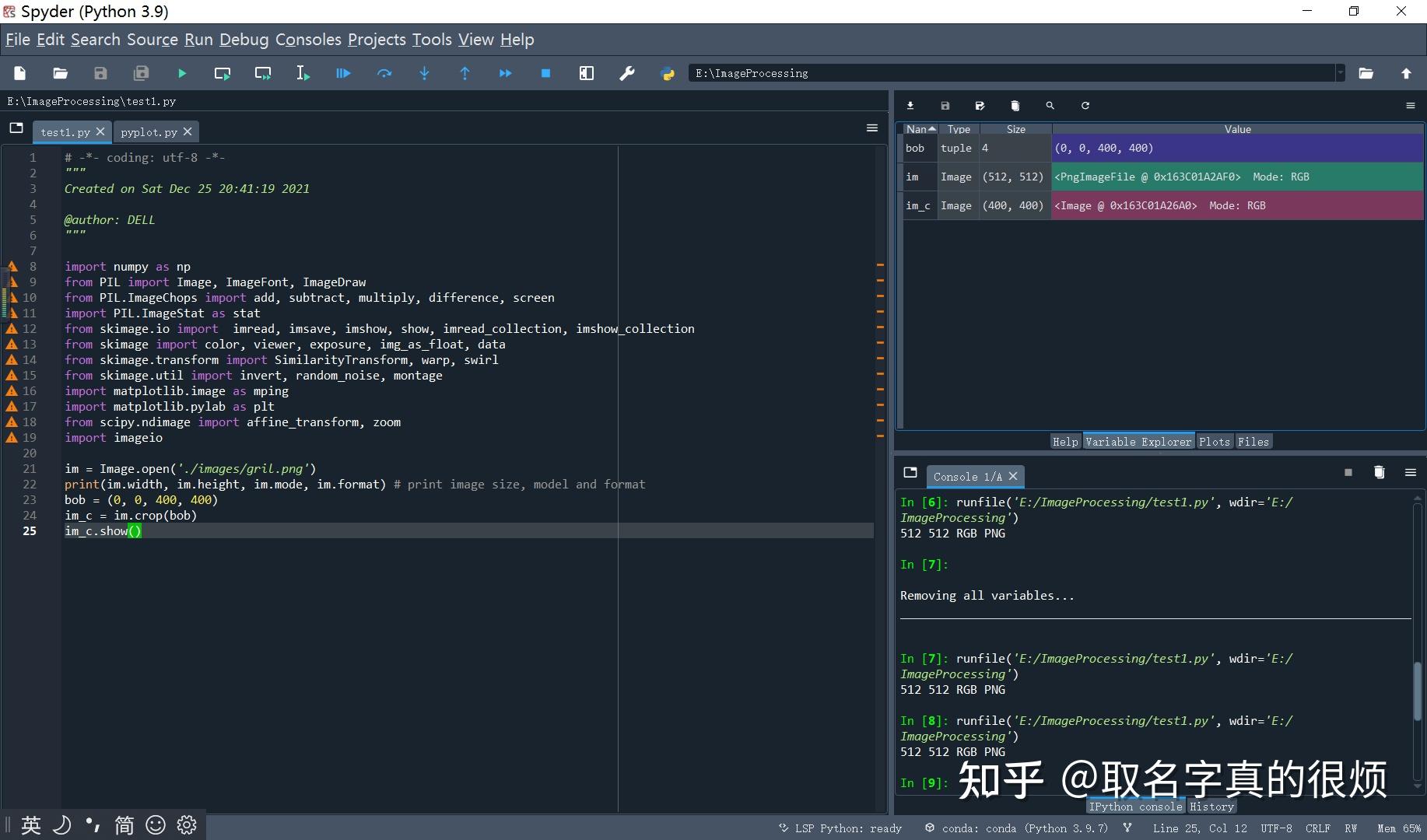Stop debugging with square icon
Viewport: 1427px width, 840px height.
click(545, 73)
